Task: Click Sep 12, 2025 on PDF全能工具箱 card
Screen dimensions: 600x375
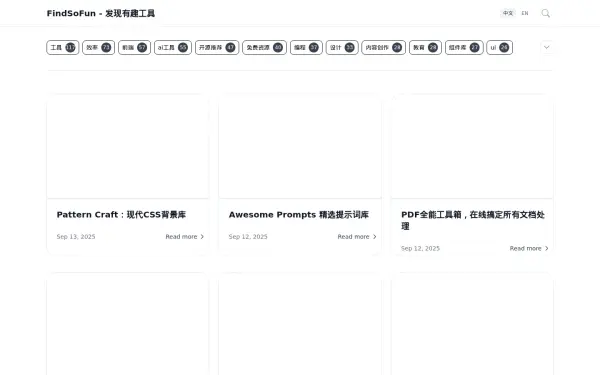Action: coord(420,249)
